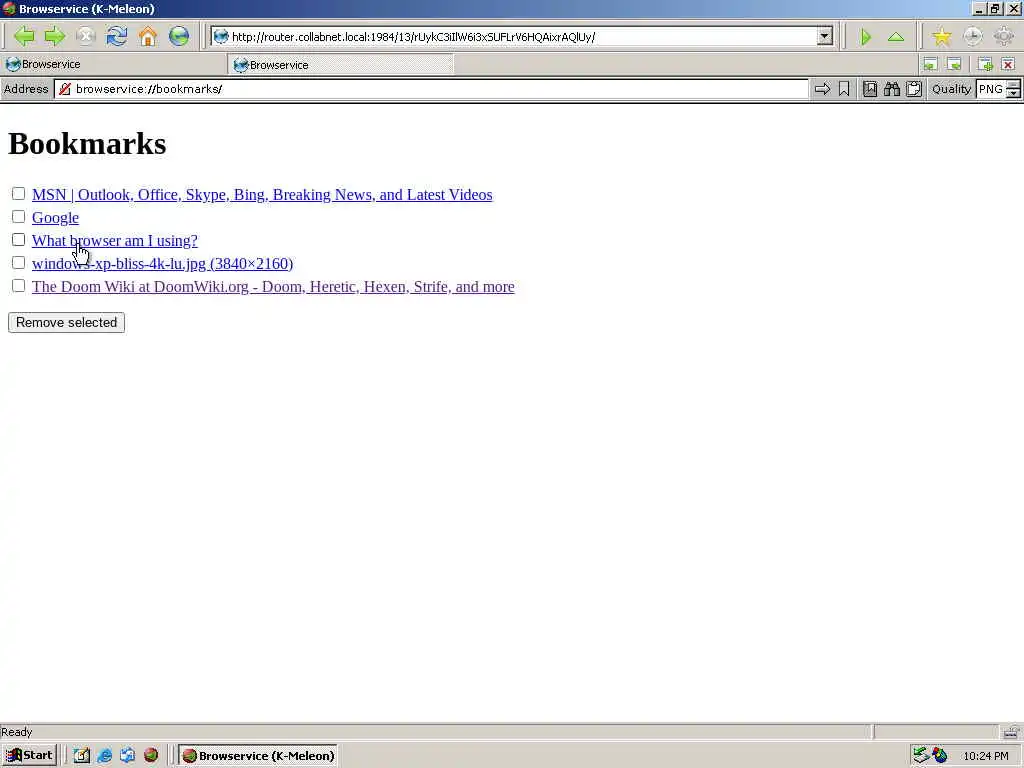Open a new tab with the plus icon

[985, 64]
